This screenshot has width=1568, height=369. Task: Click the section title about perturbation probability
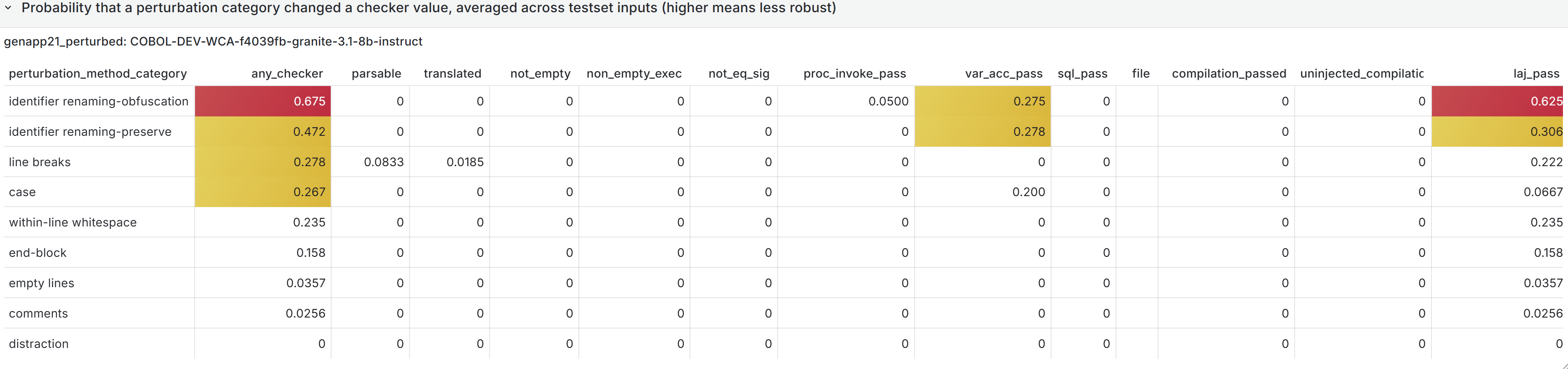tap(428, 8)
